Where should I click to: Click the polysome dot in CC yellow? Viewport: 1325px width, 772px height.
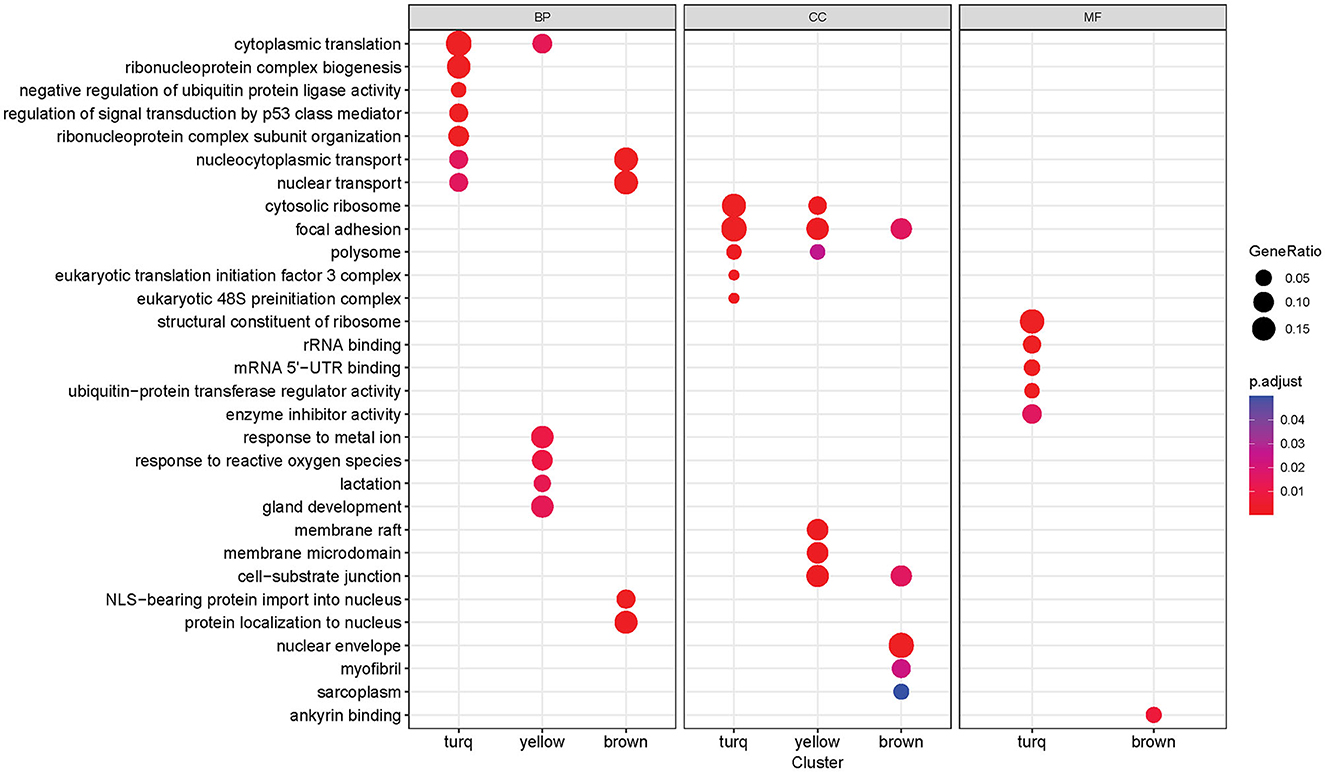click(817, 252)
